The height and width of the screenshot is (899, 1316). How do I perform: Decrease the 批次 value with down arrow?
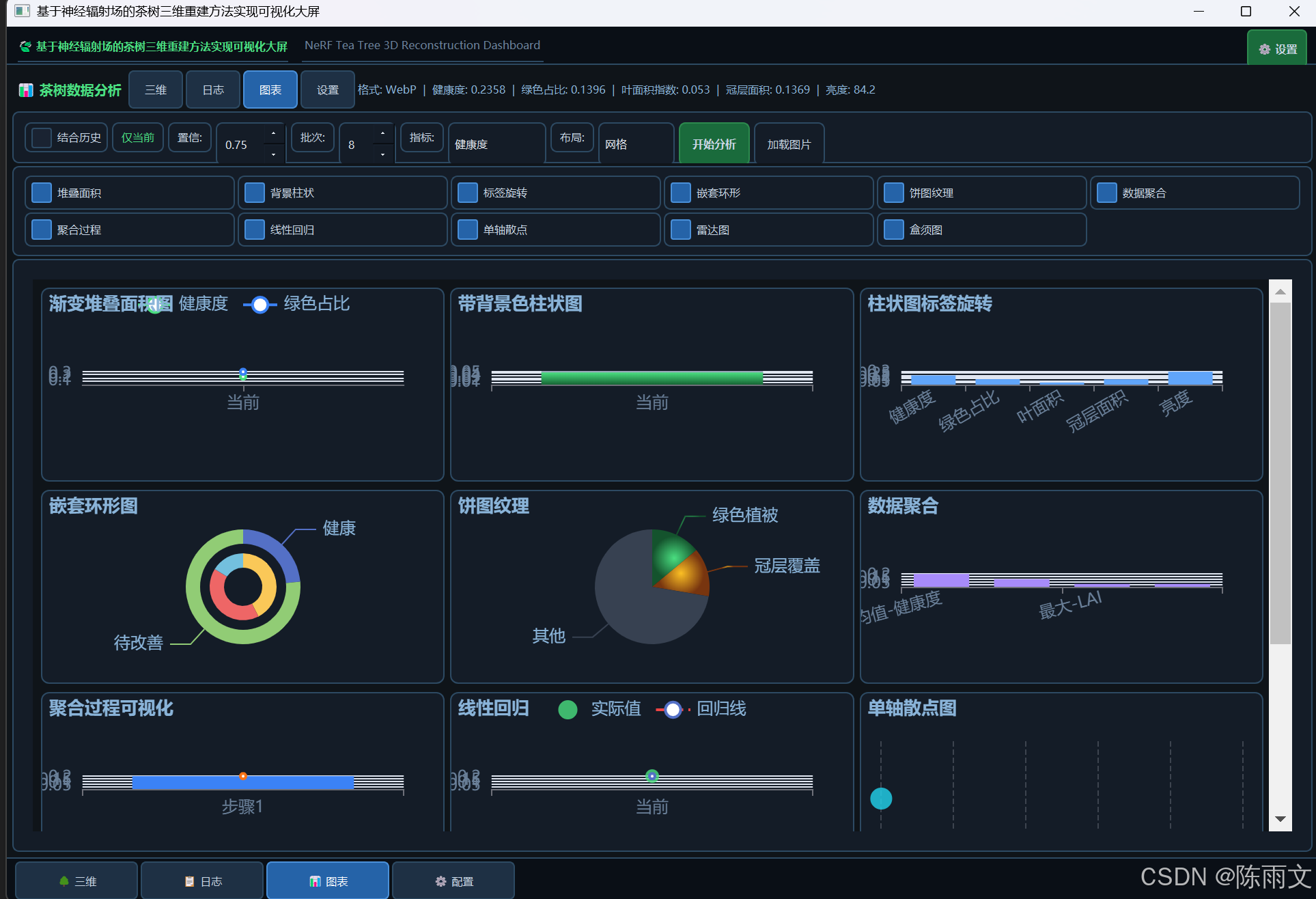click(383, 154)
